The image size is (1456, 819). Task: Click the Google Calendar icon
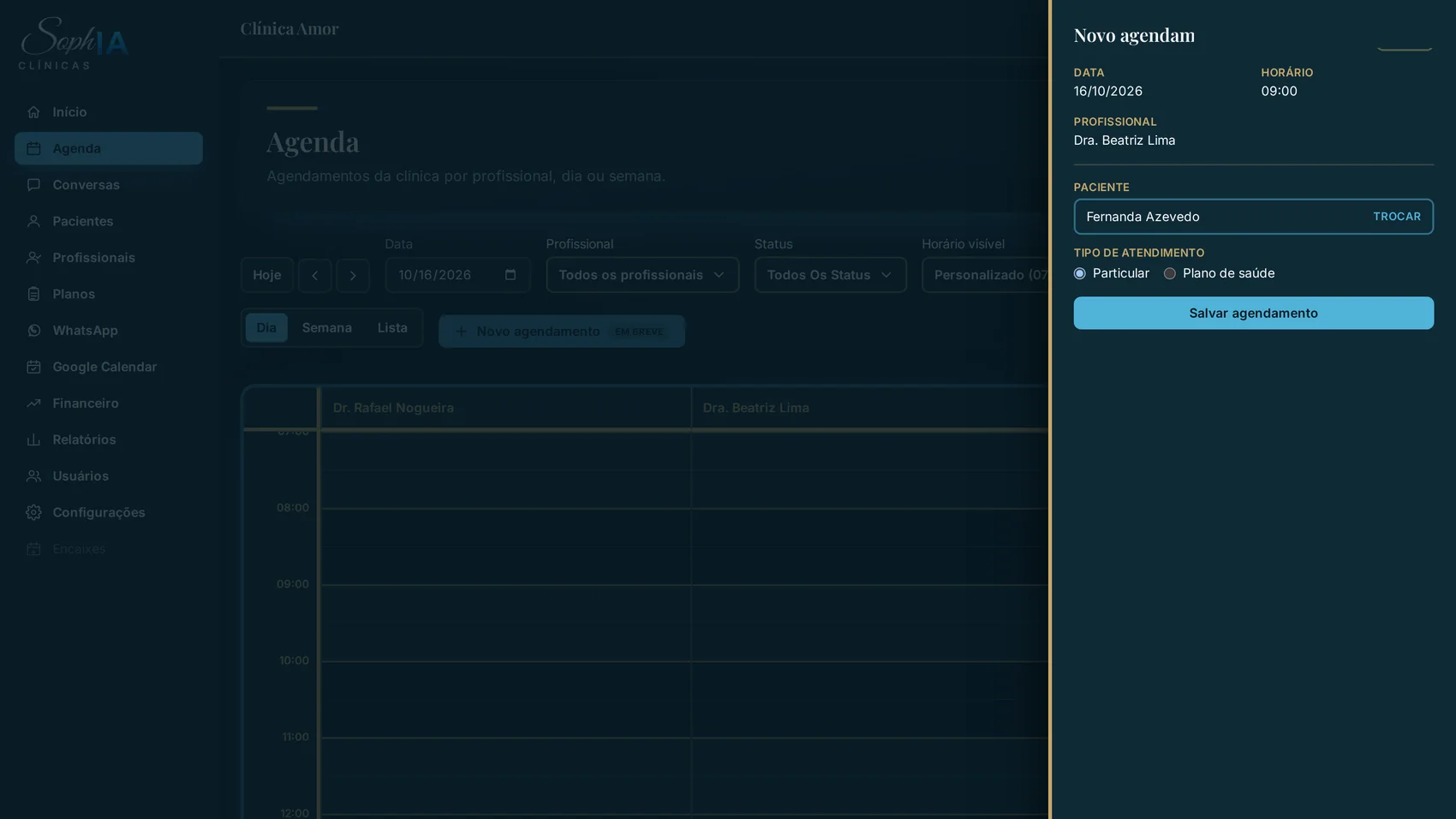tap(33, 367)
